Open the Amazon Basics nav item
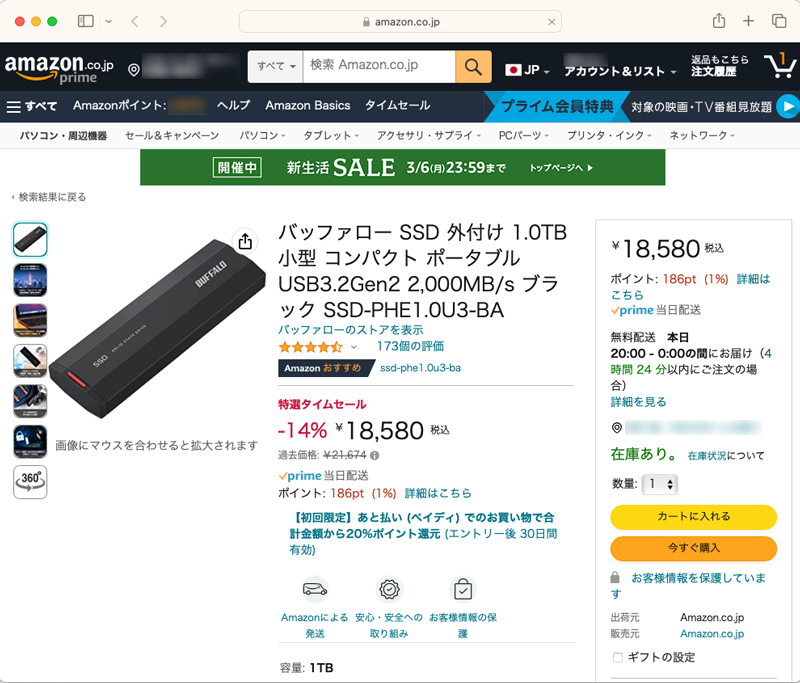The height and width of the screenshot is (683, 800). click(x=308, y=105)
